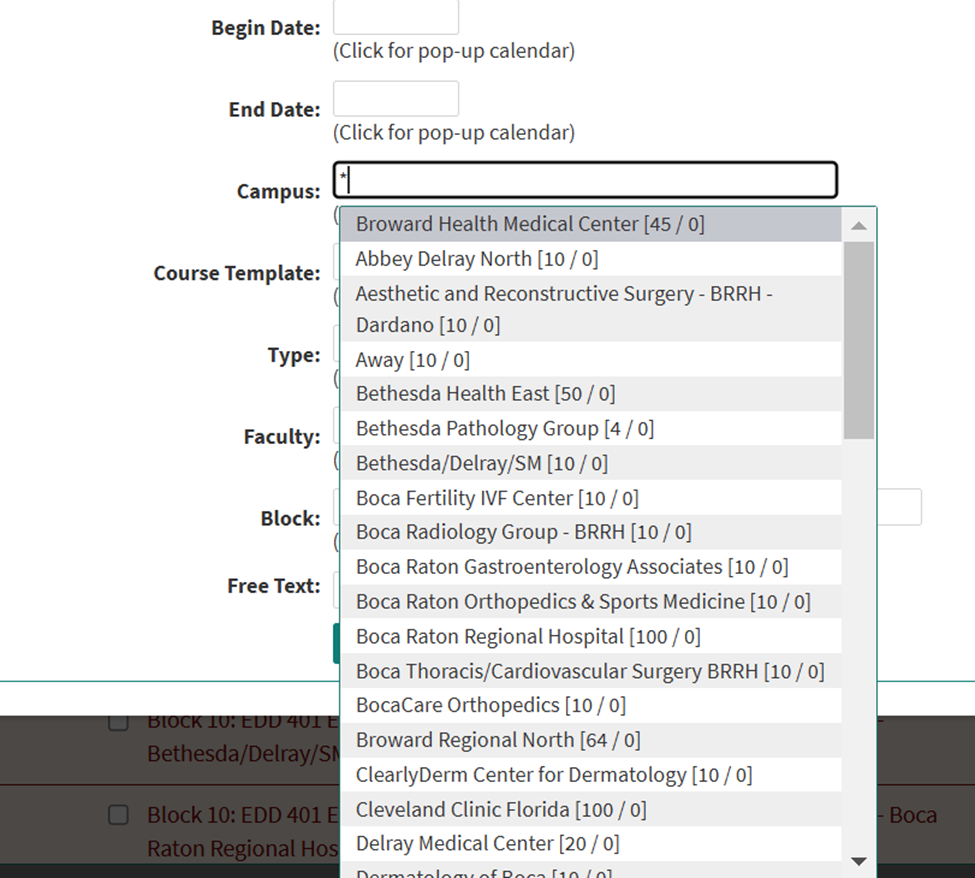Image resolution: width=975 pixels, height=878 pixels.
Task: Focus the Campus search input
Action: (585, 180)
